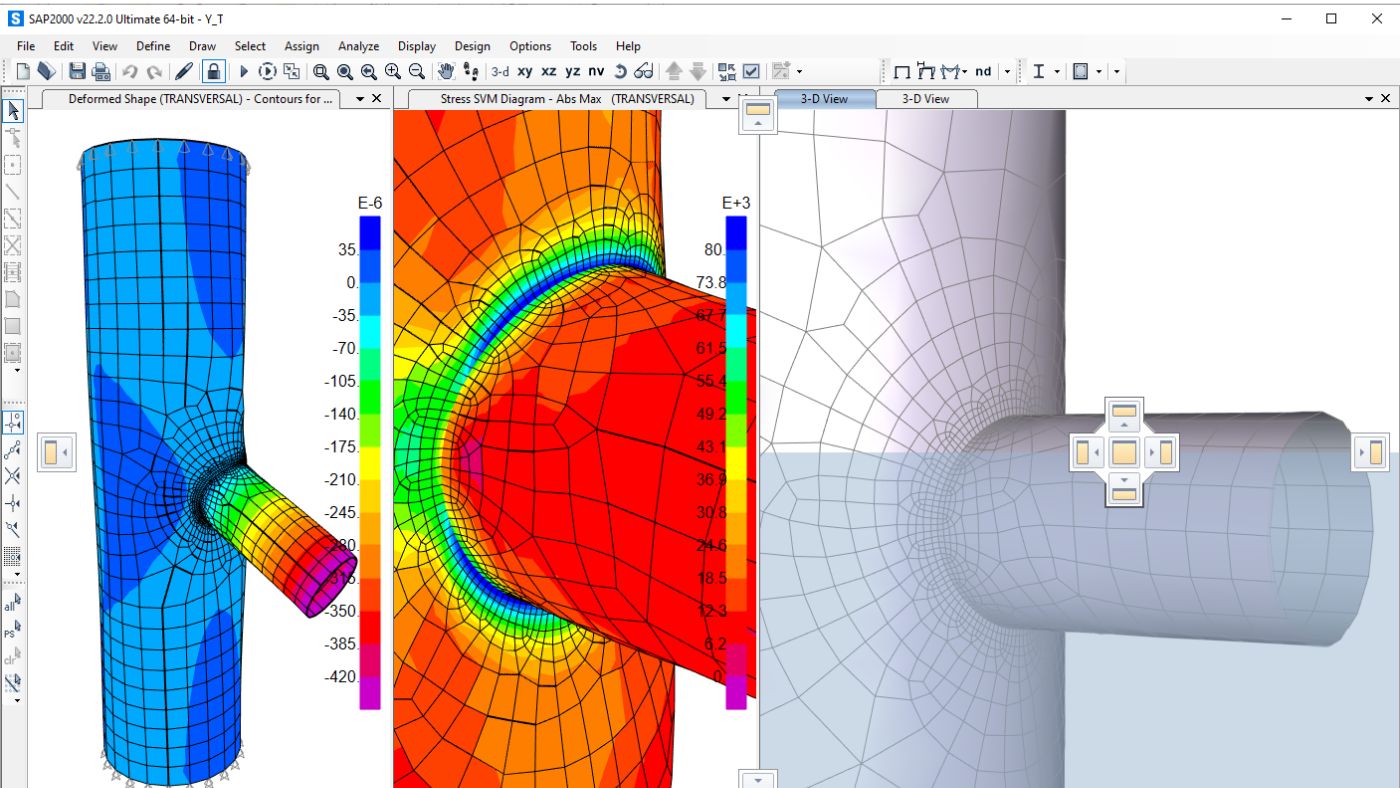
Task: Set view to the xz plane
Action: click(549, 71)
